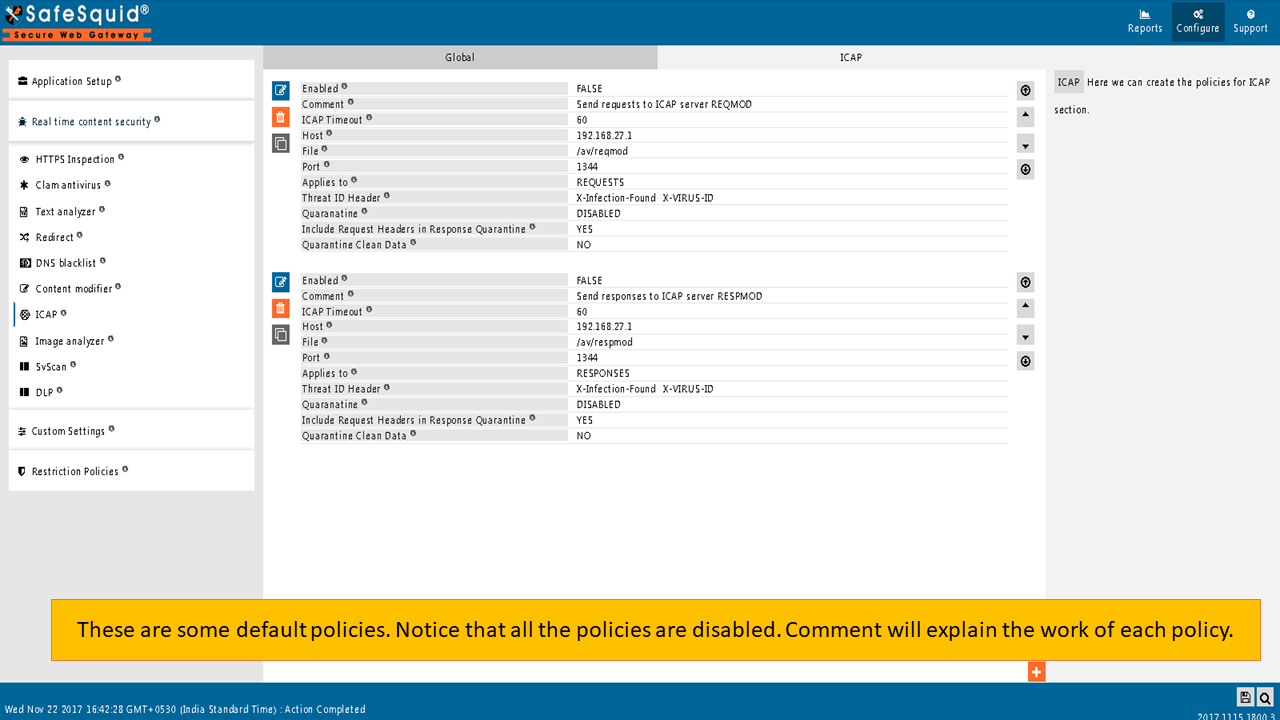Expand the Restriction Policies section

point(74,471)
